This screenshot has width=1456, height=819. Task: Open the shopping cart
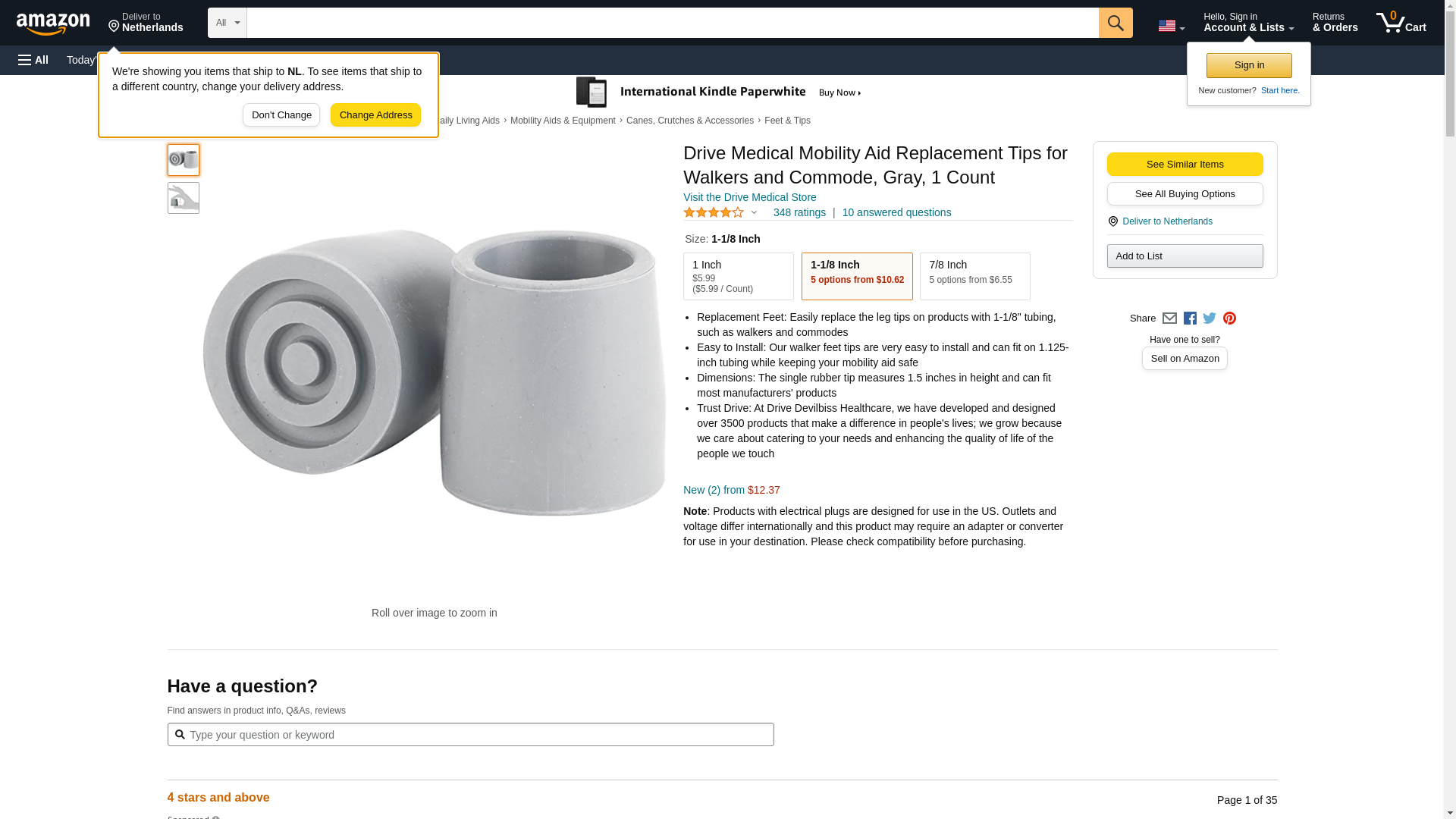[x=1401, y=23]
